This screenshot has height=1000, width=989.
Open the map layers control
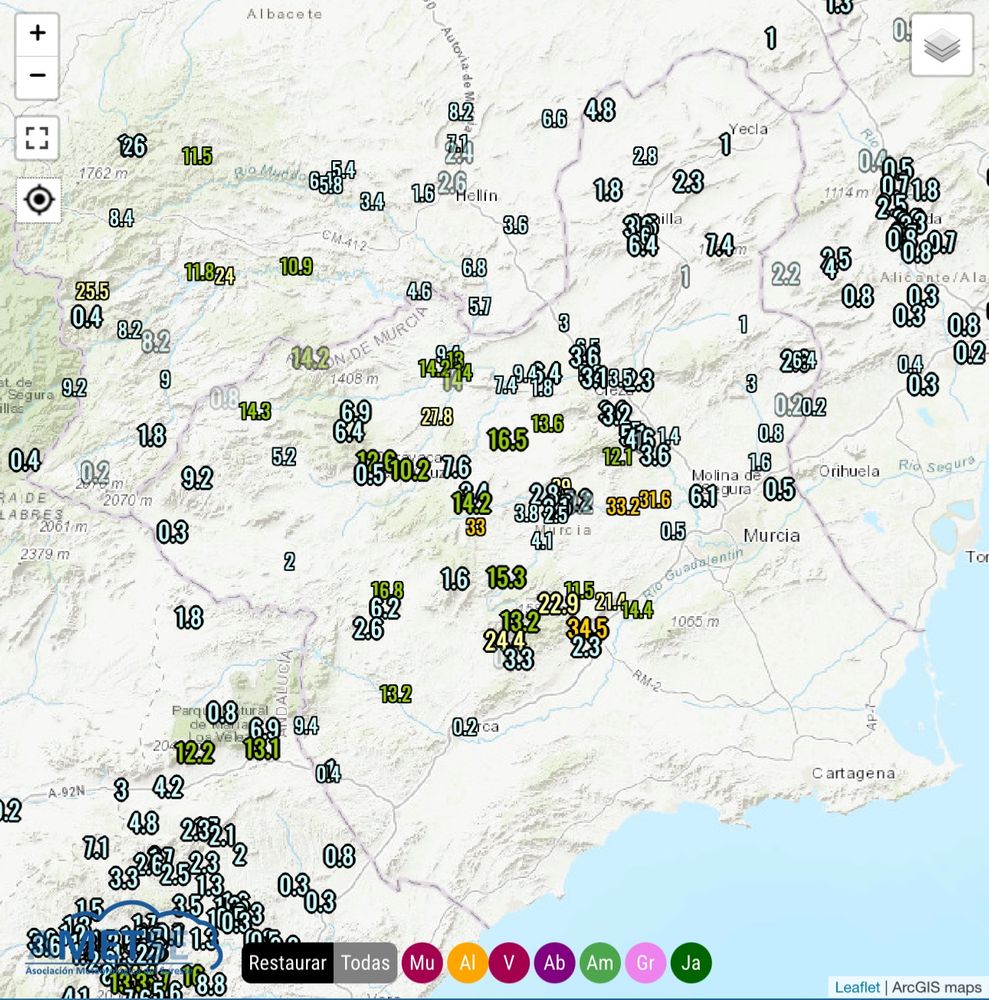point(942,45)
